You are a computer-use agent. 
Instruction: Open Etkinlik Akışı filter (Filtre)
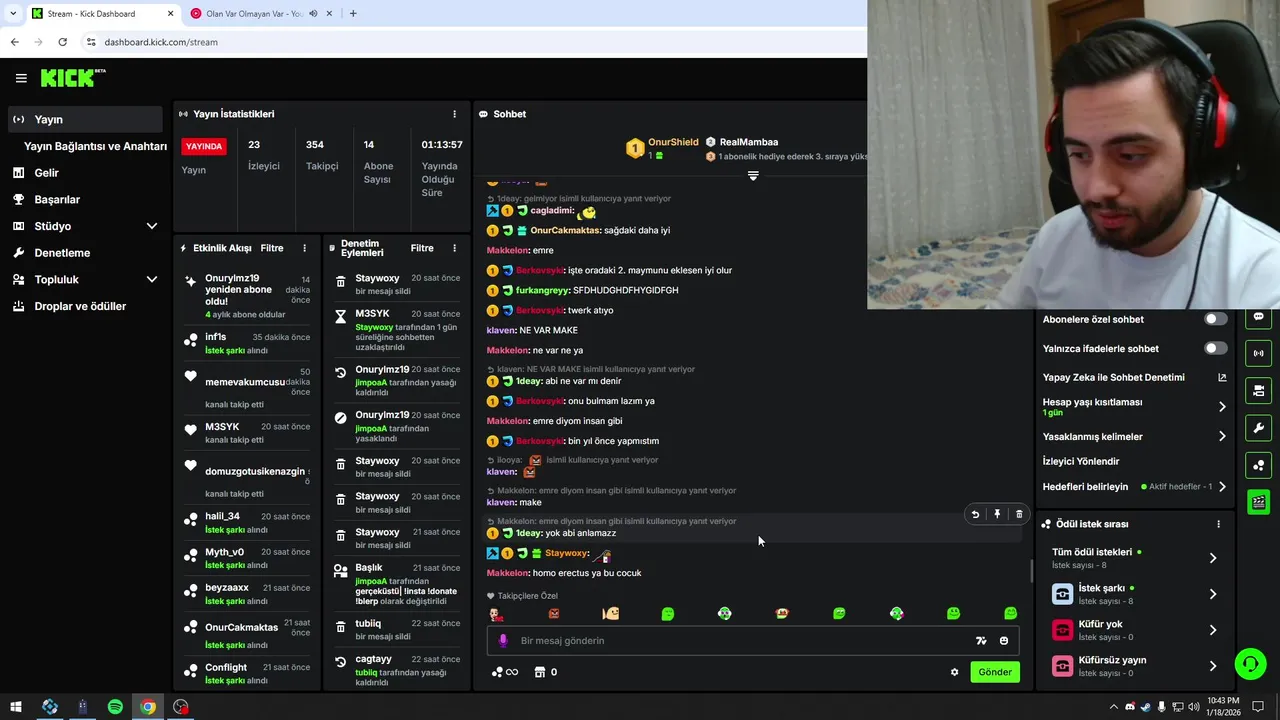[272, 248]
